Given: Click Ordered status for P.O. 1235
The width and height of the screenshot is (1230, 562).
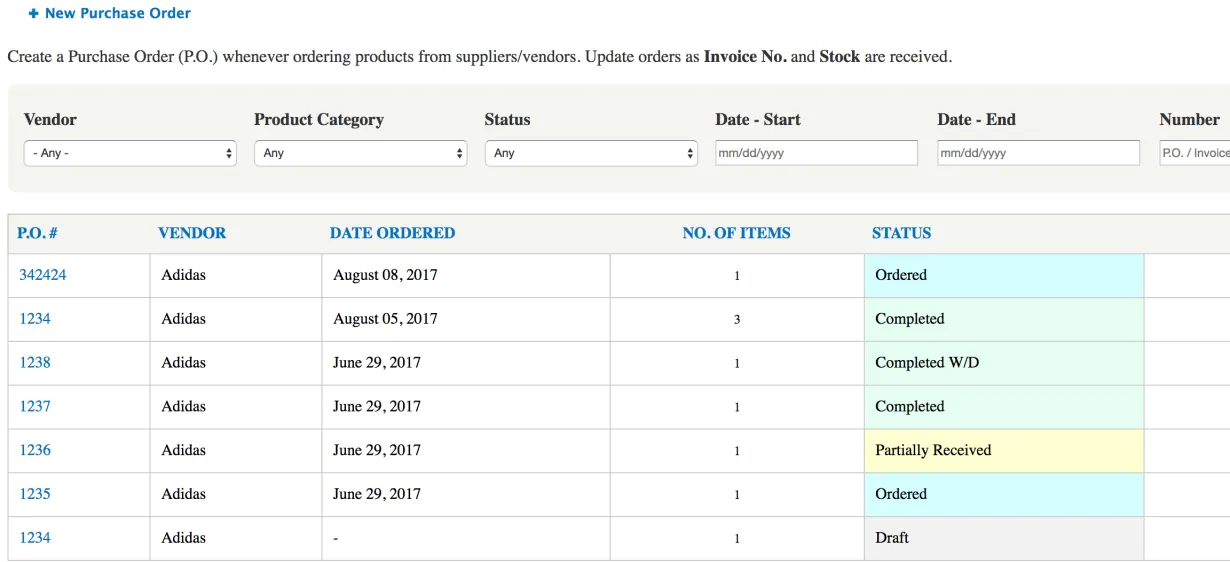Looking at the screenshot, I should point(1004,494).
